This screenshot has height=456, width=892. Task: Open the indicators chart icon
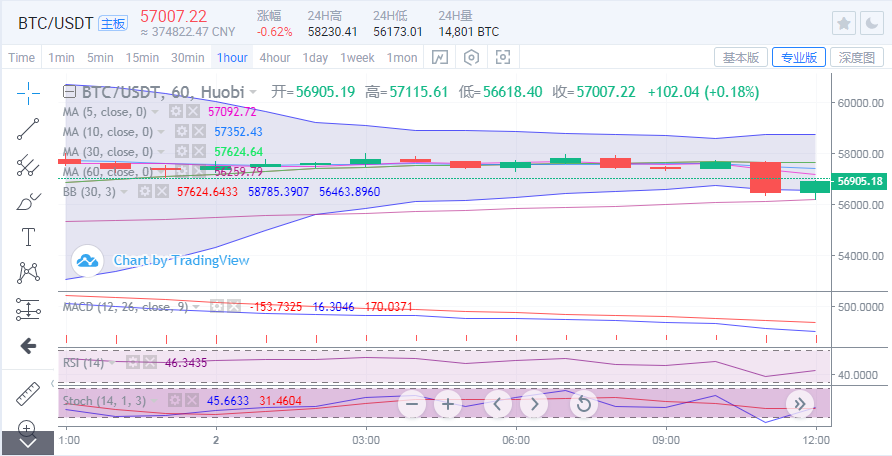[x=439, y=57]
